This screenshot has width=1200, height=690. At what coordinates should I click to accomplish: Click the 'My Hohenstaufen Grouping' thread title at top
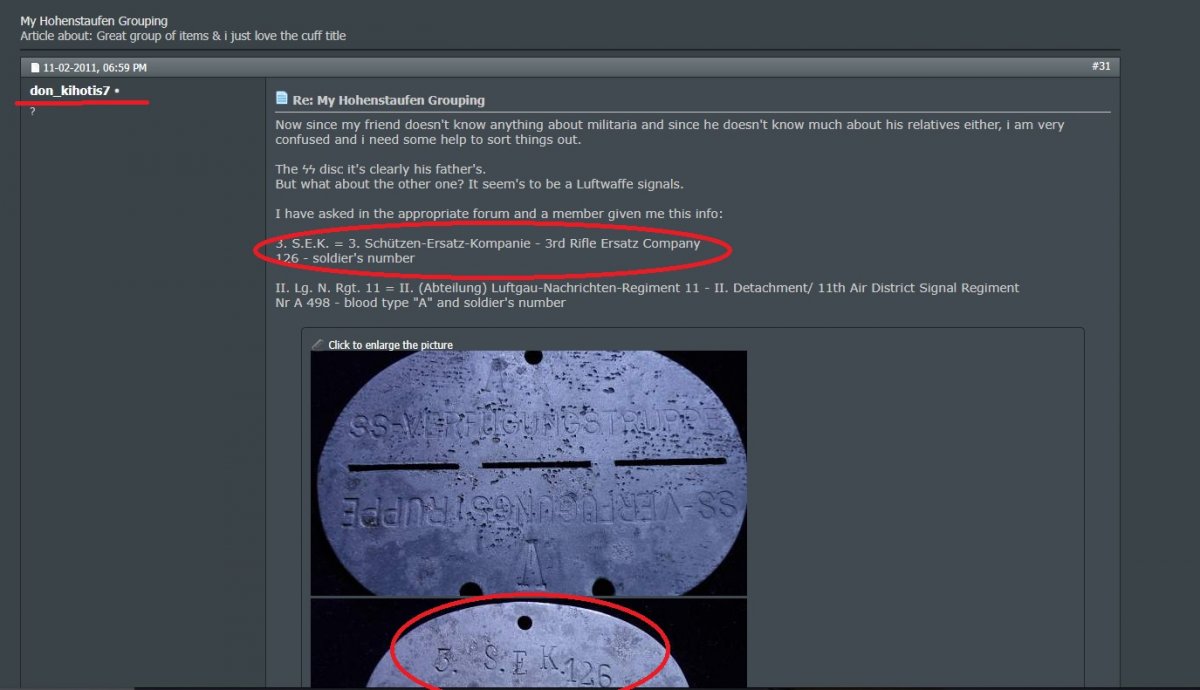94,21
